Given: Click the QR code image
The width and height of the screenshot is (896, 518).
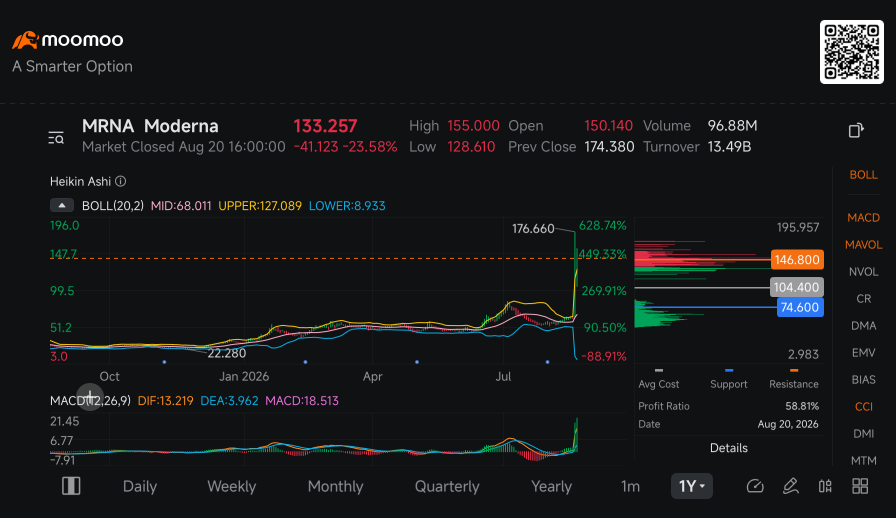Looking at the screenshot, I should tap(851, 52).
